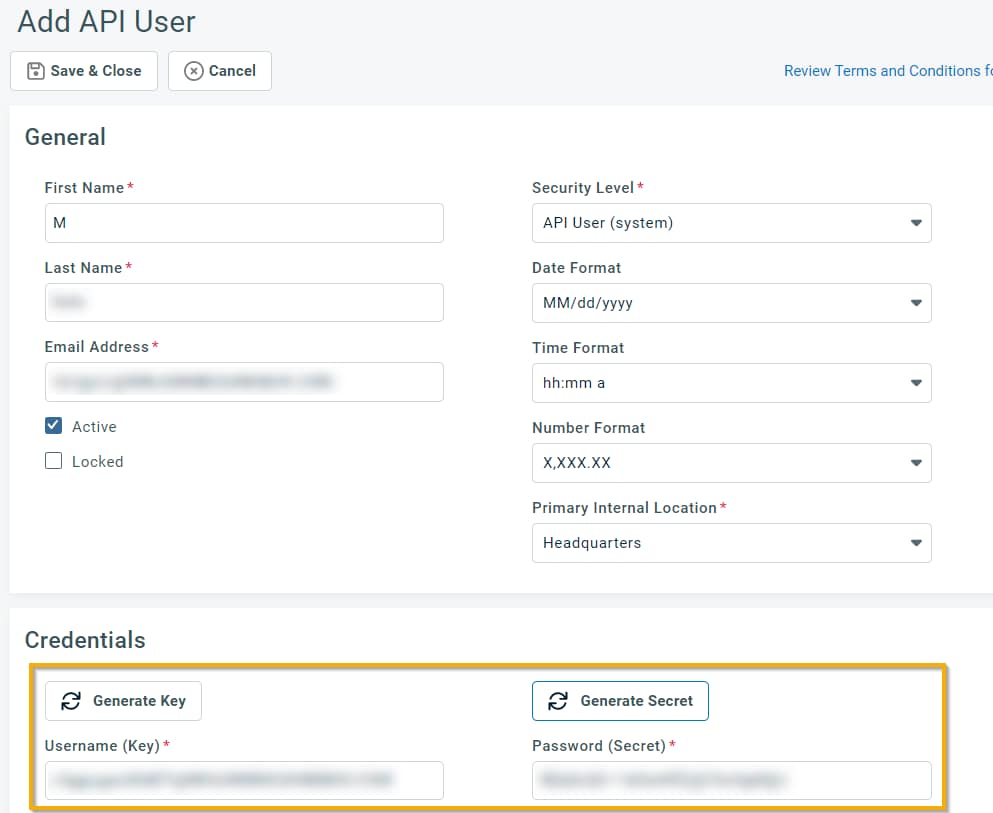Select the Username (Key) input field
The image size is (993, 813).
click(x=244, y=780)
